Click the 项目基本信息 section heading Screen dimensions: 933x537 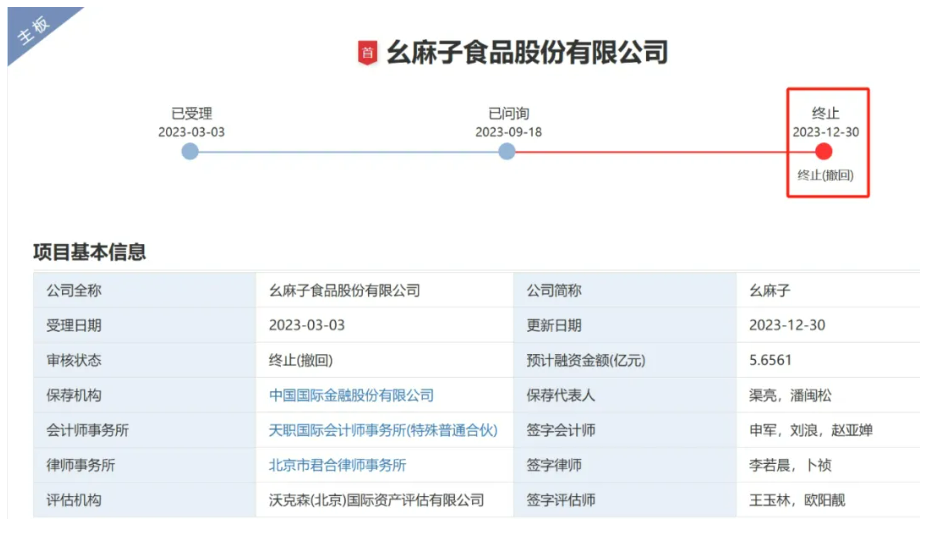coord(90,252)
